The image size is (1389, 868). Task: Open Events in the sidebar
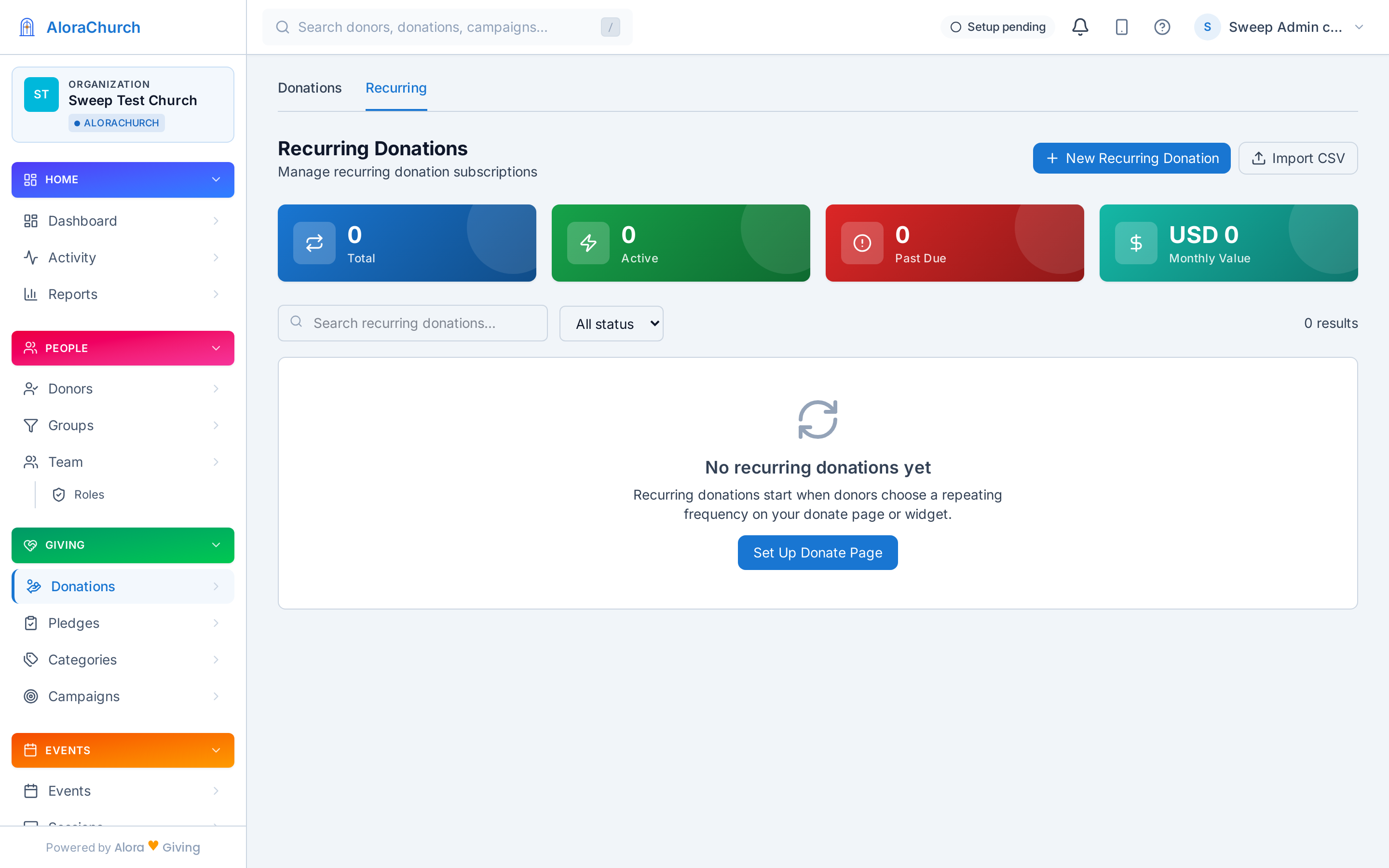[123, 791]
